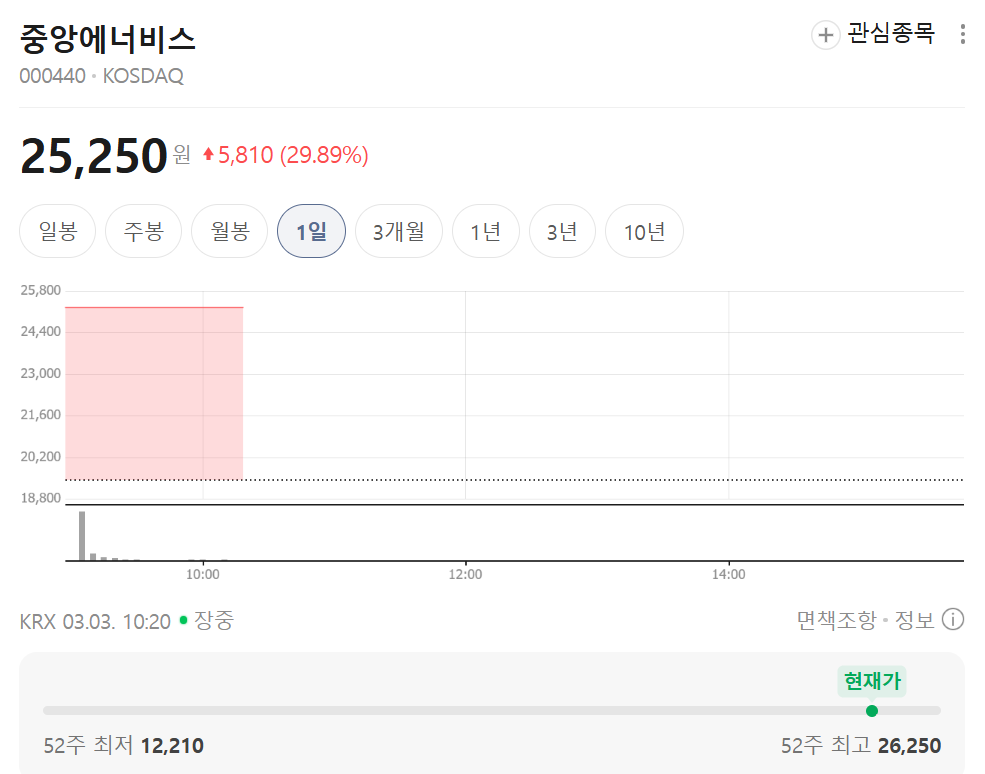This screenshot has width=985, height=774.
Task: Click the 23,000 price axis label
Action: coord(41,374)
